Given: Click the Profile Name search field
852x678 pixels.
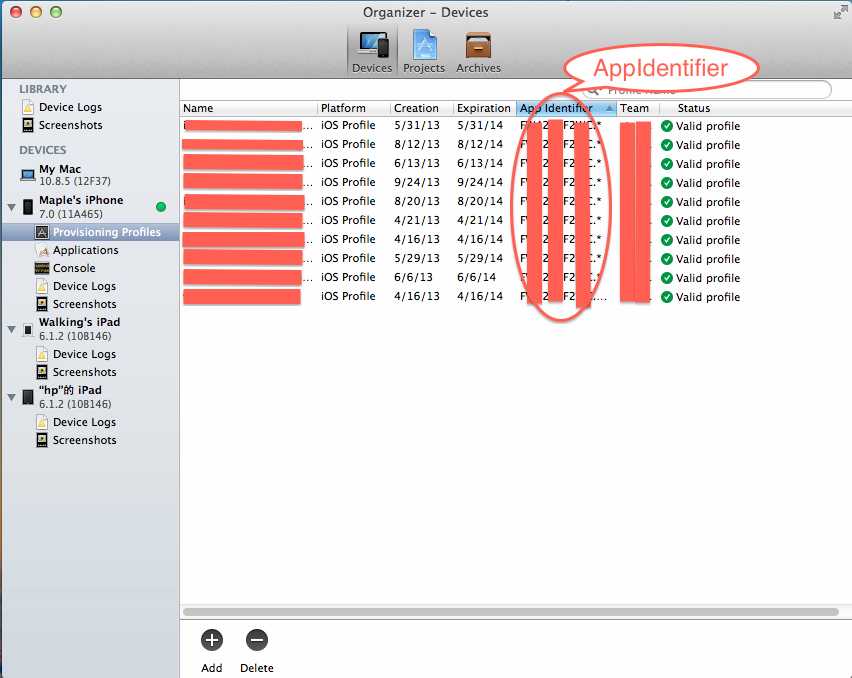Looking at the screenshot, I should tap(706, 90).
